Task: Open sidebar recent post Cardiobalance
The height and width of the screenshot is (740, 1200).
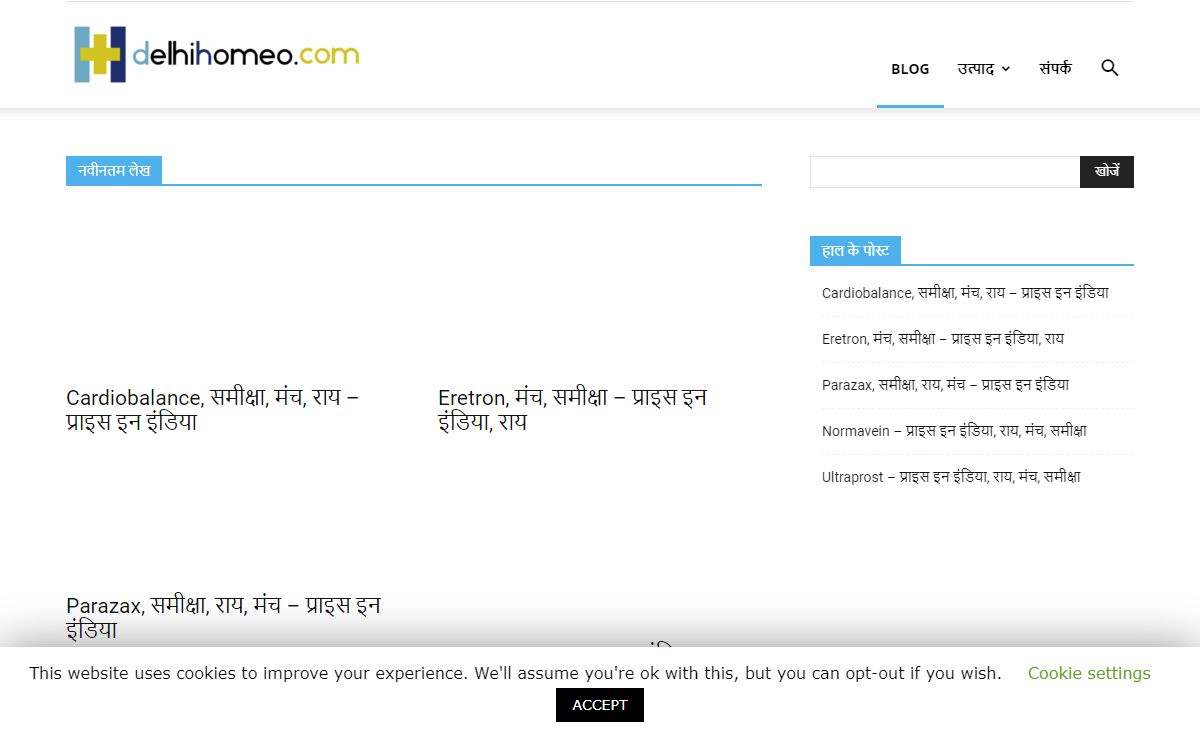Action: click(965, 293)
